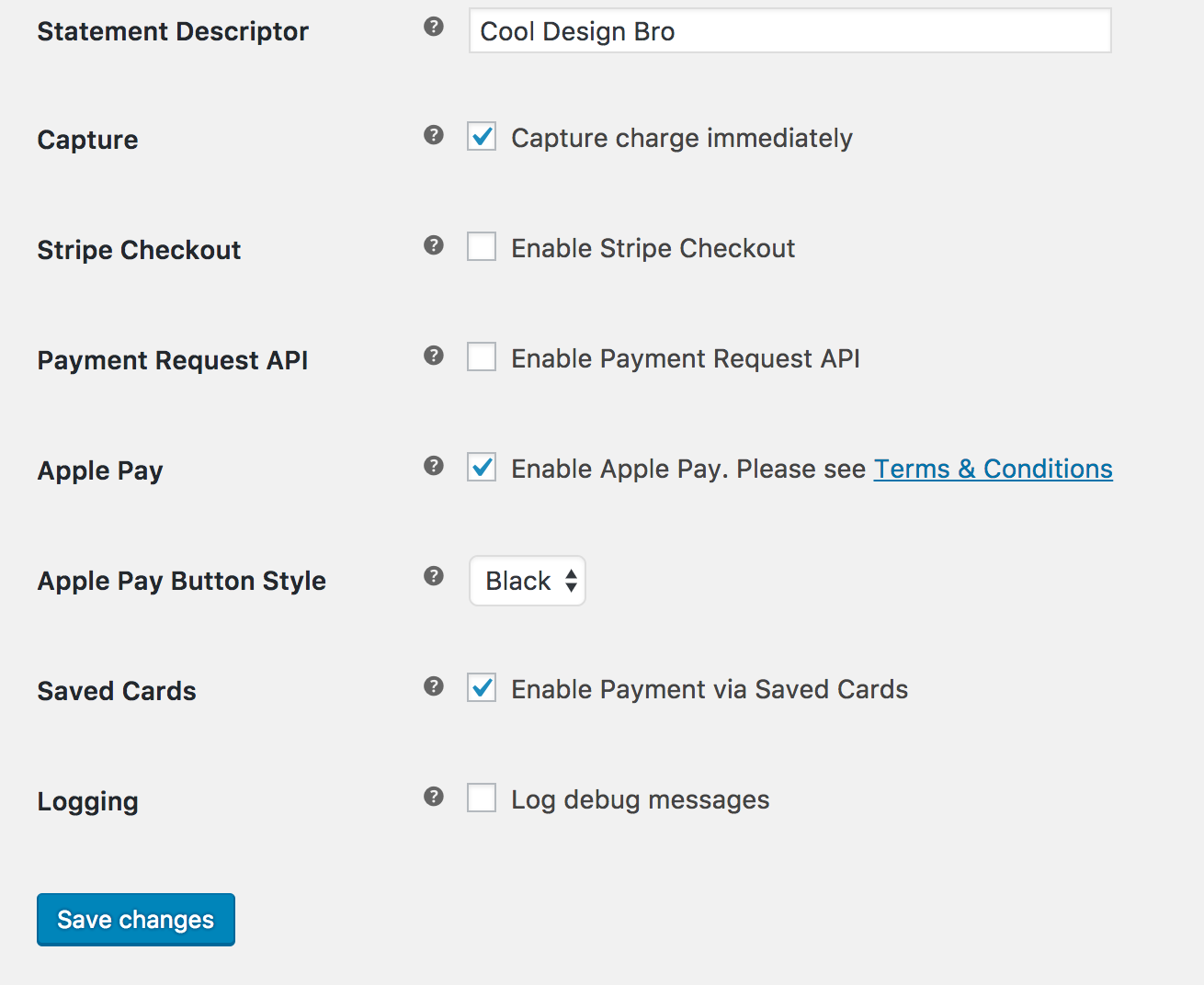1204x985 pixels.
Task: Tick the Enable Payment Request API checkbox
Action: tap(482, 357)
